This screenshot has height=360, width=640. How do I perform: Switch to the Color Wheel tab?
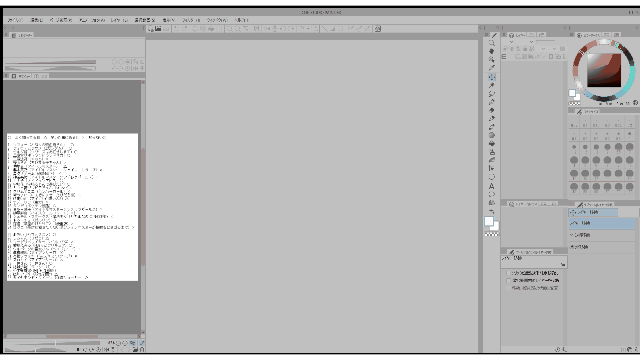(x=589, y=35)
